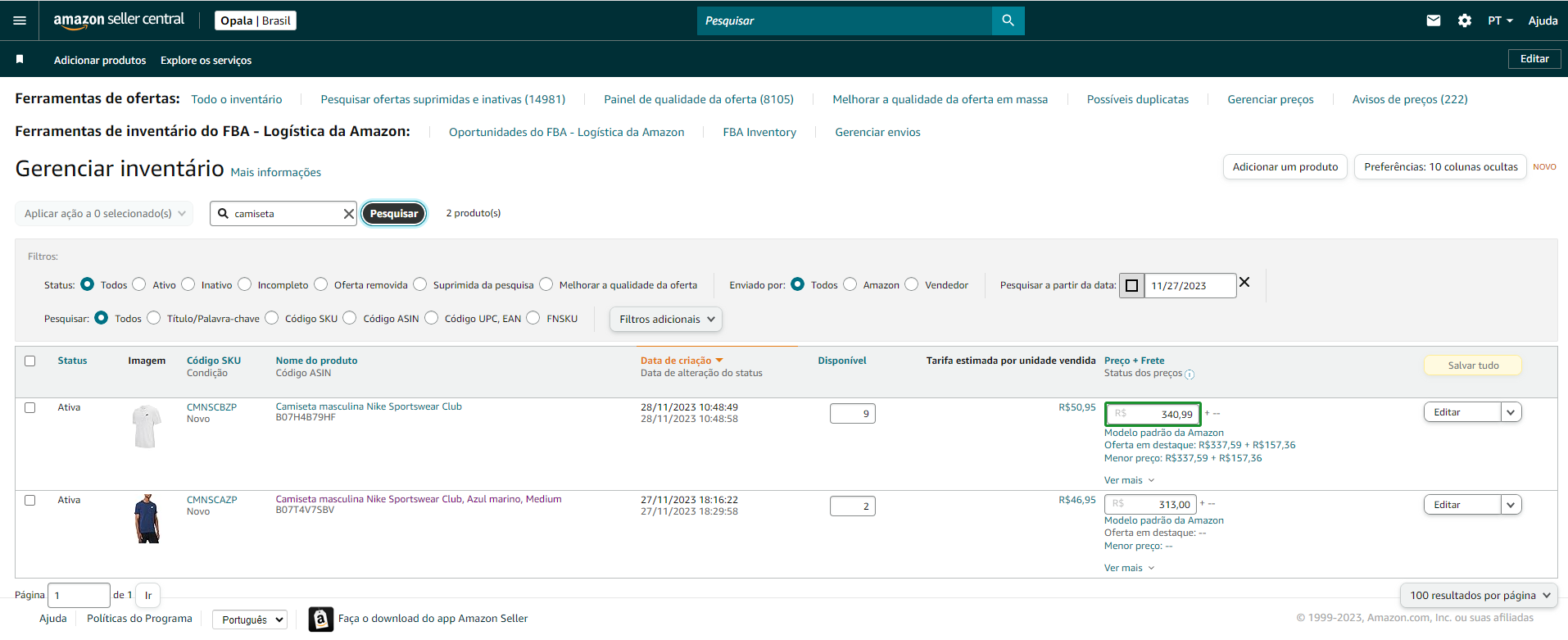Click the Opala | Brasil account switcher
Screen dimensions: 1568x640
click(x=256, y=20)
